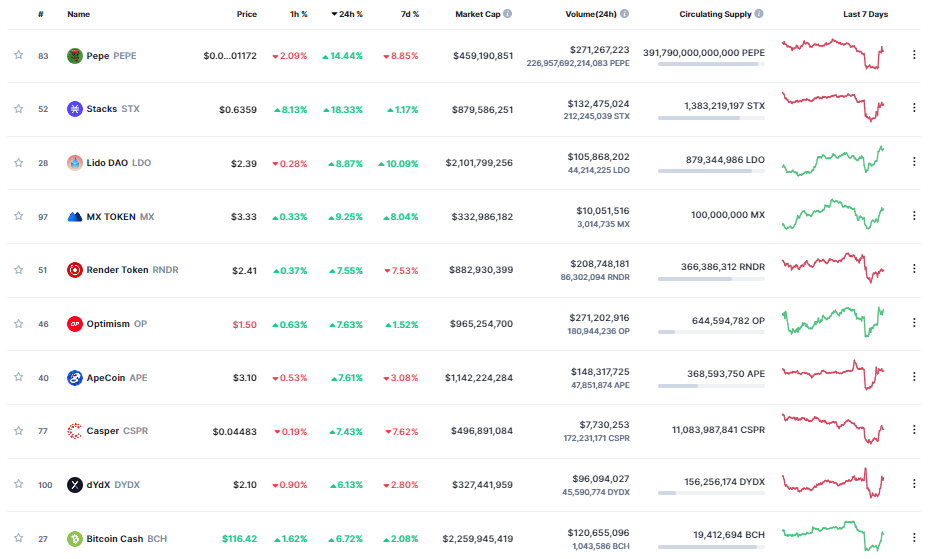The height and width of the screenshot is (559, 936).
Task: Open the Lido DAO LDO link
Action: pyautogui.click(x=119, y=162)
